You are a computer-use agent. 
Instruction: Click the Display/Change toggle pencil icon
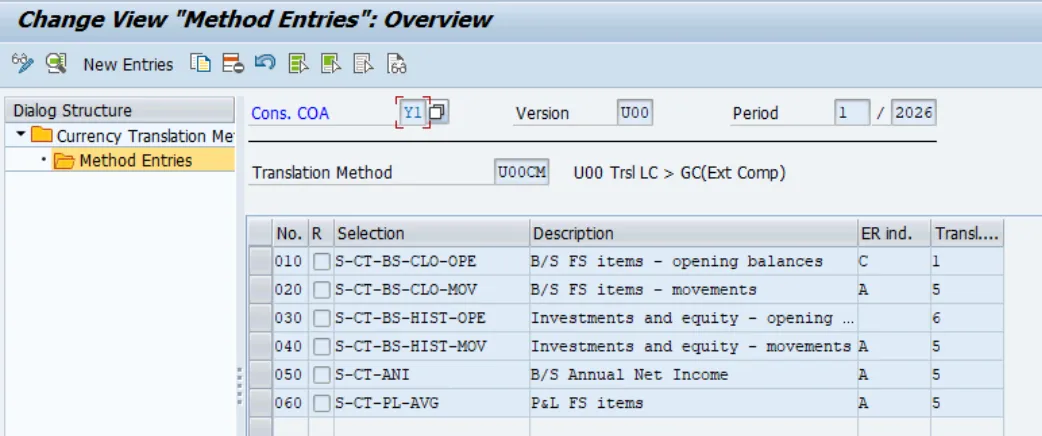click(x=22, y=64)
